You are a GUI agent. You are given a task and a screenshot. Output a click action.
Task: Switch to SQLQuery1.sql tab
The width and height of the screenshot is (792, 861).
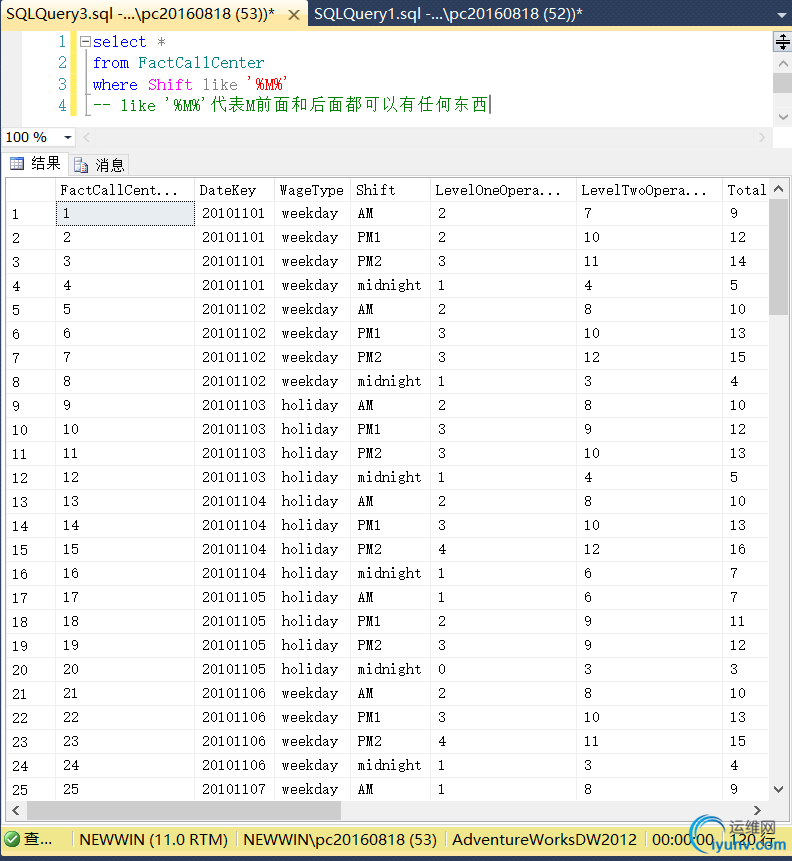[448, 14]
